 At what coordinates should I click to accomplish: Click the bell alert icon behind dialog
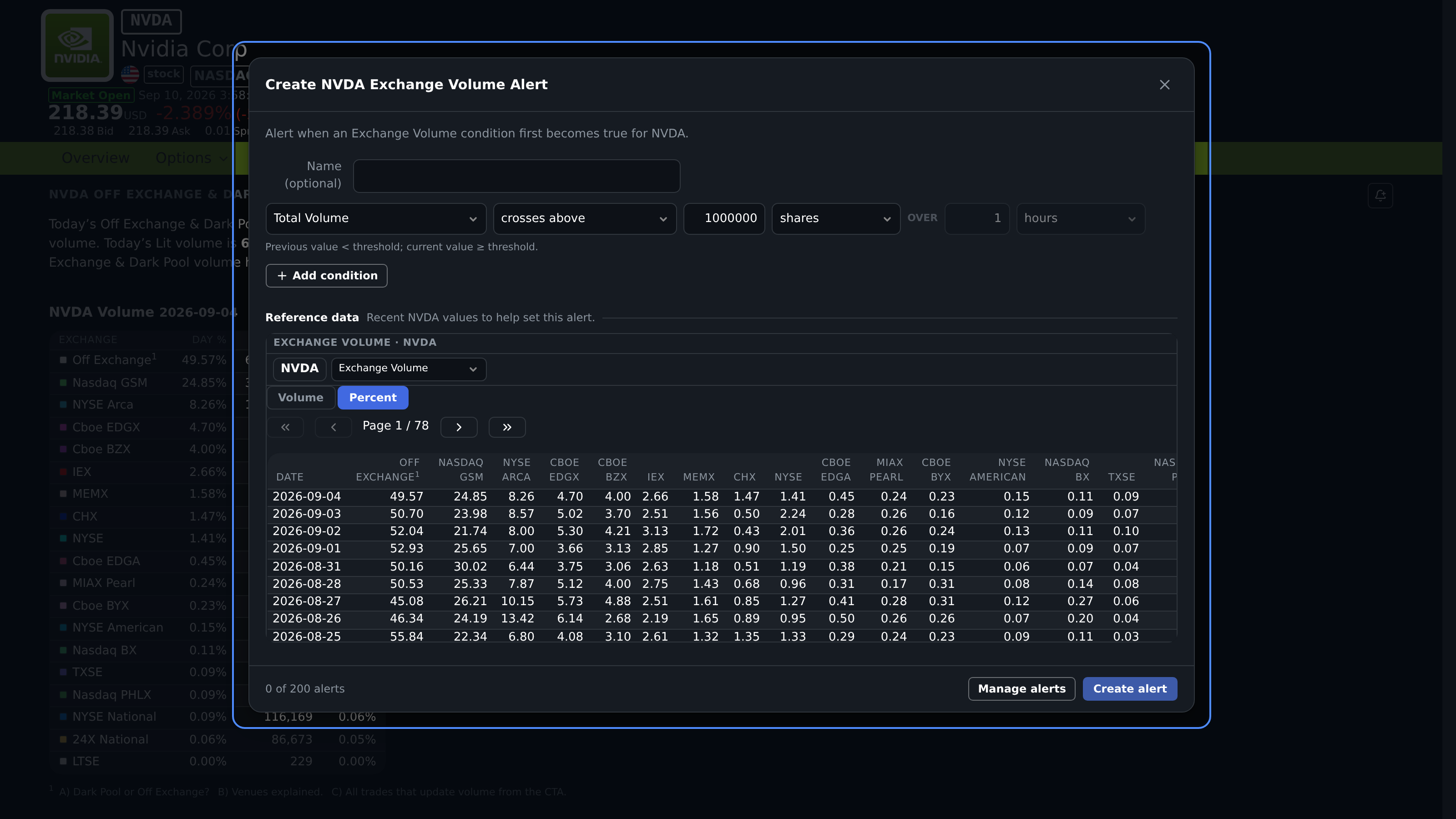1380,196
